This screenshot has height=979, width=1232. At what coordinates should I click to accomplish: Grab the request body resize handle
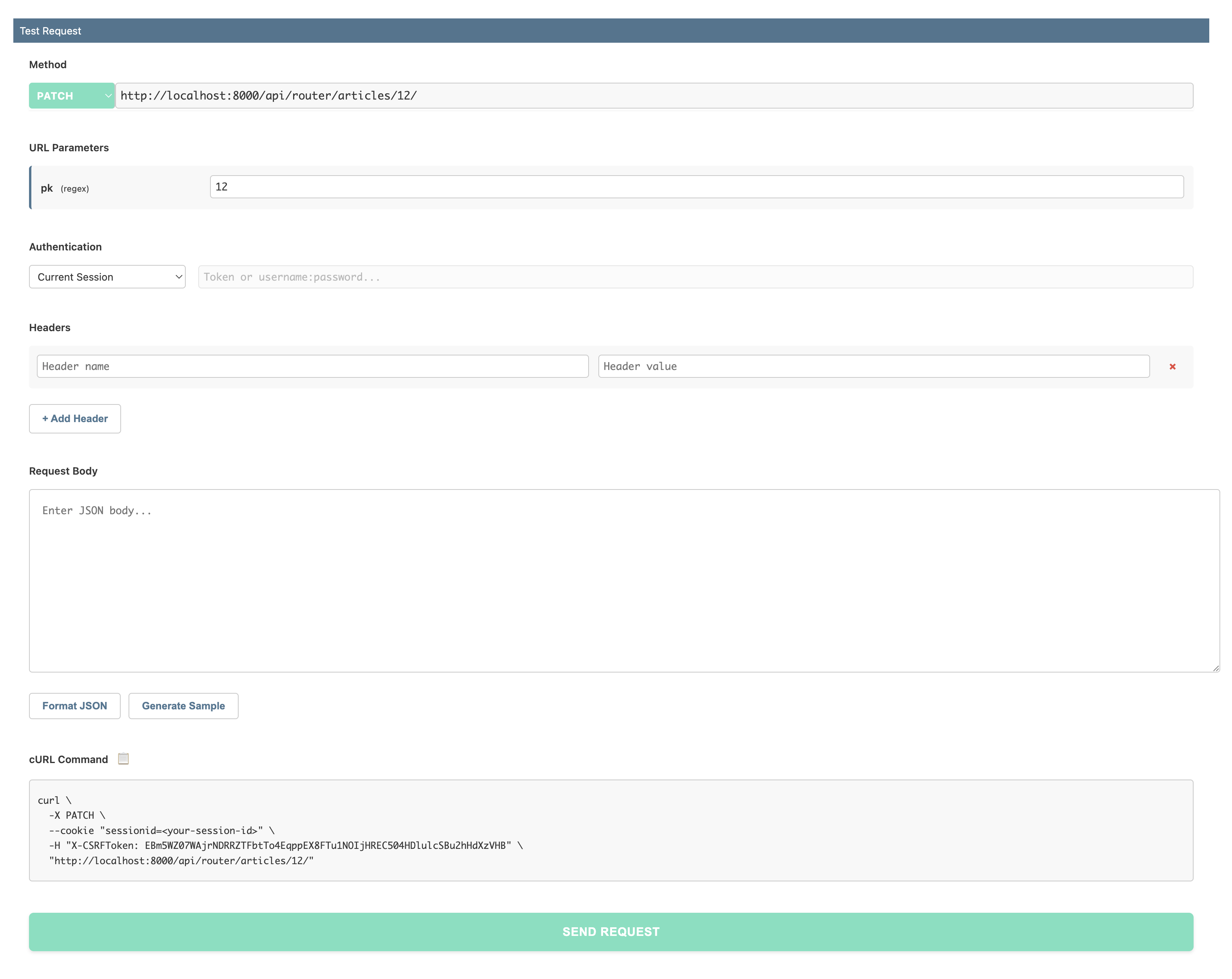click(x=1216, y=667)
